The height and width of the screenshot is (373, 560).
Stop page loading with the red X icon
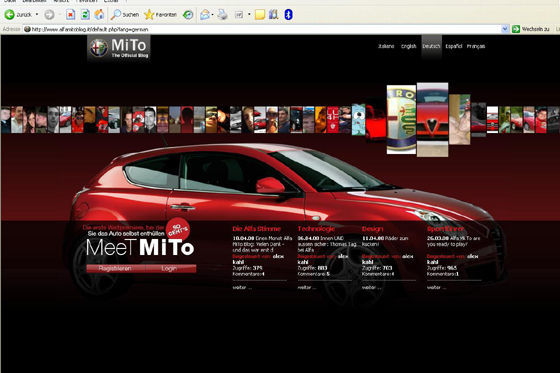(x=70, y=15)
